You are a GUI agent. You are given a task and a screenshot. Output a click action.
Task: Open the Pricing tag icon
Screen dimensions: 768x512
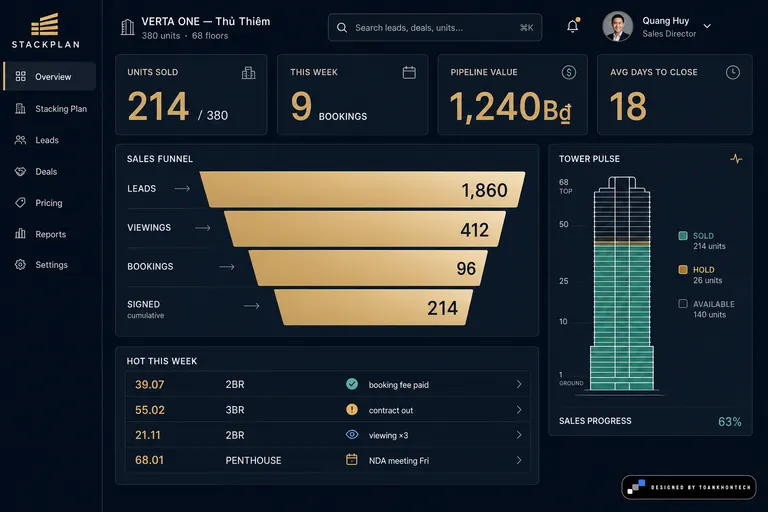(x=20, y=202)
